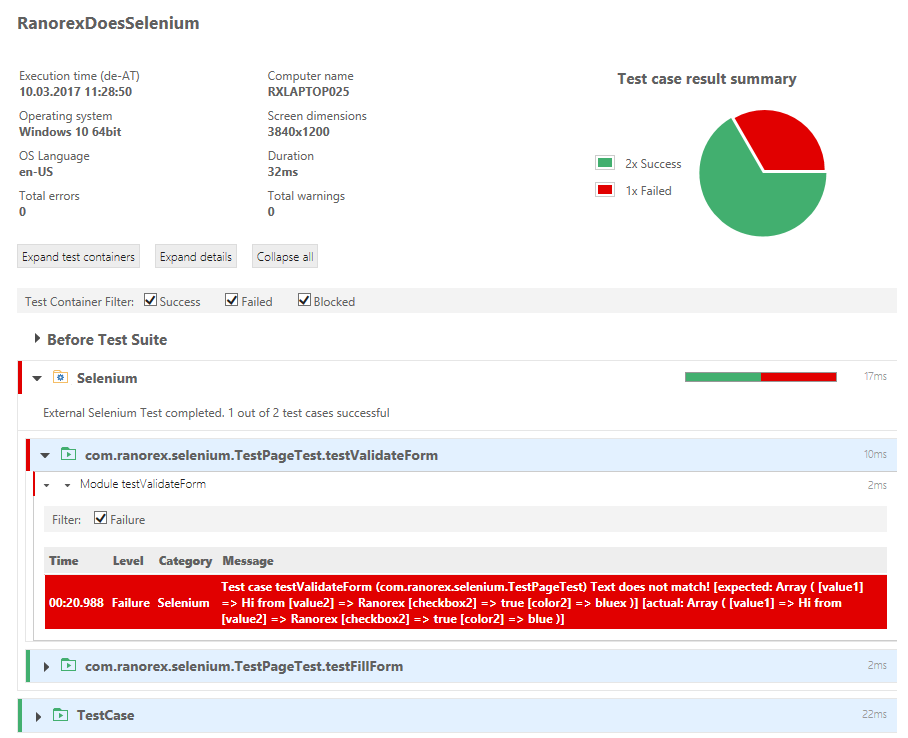Click the green Success legend swatch
Image resolution: width=908 pixels, height=738 pixels.
[x=605, y=163]
